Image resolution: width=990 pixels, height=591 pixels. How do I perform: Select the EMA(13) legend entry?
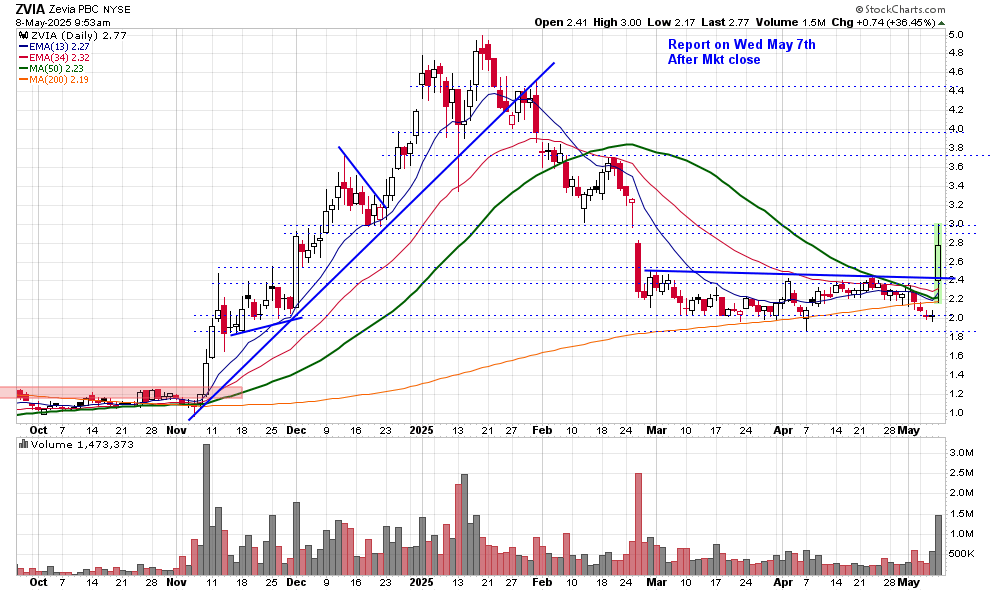click(x=53, y=45)
